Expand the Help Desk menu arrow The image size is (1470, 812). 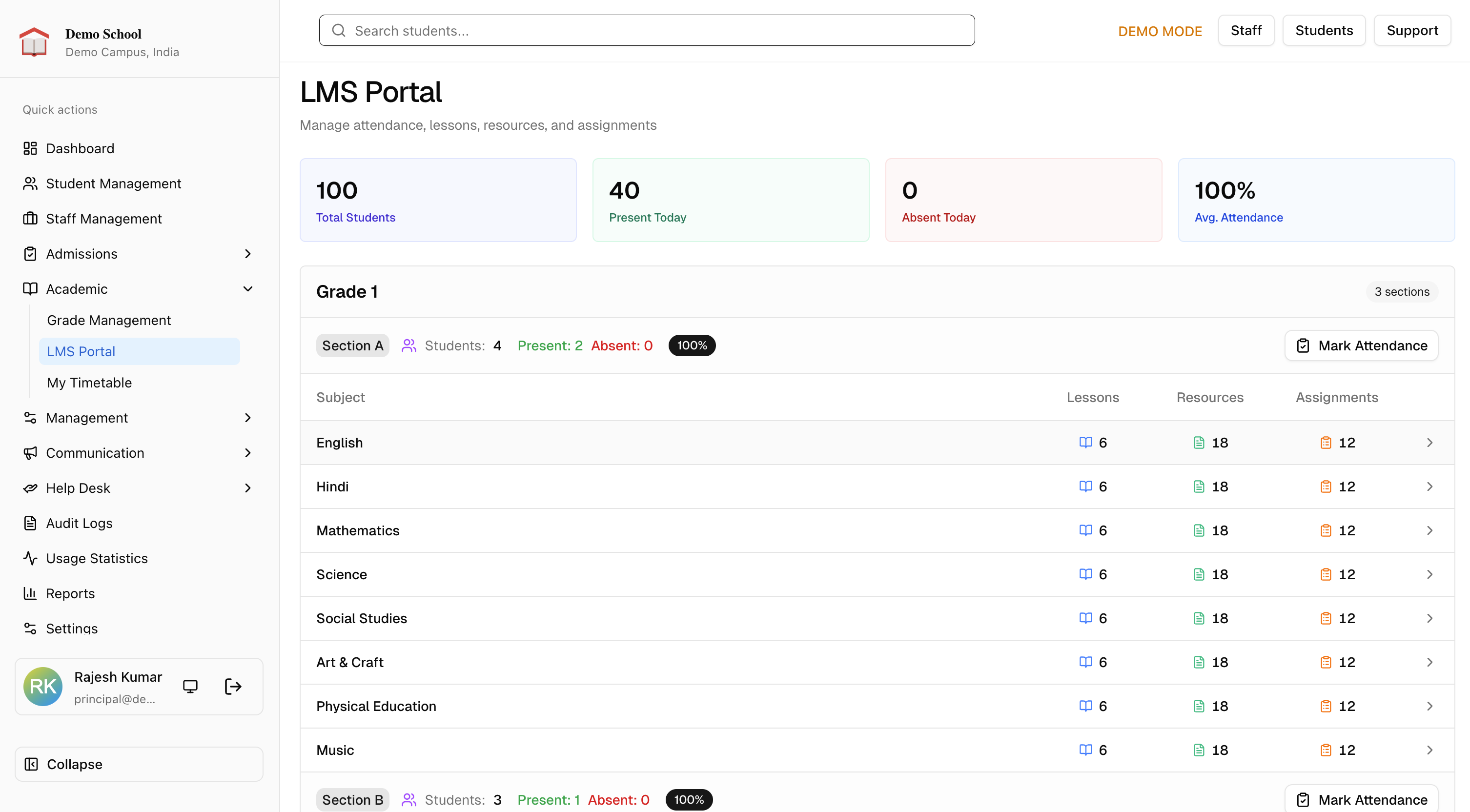pyautogui.click(x=247, y=488)
